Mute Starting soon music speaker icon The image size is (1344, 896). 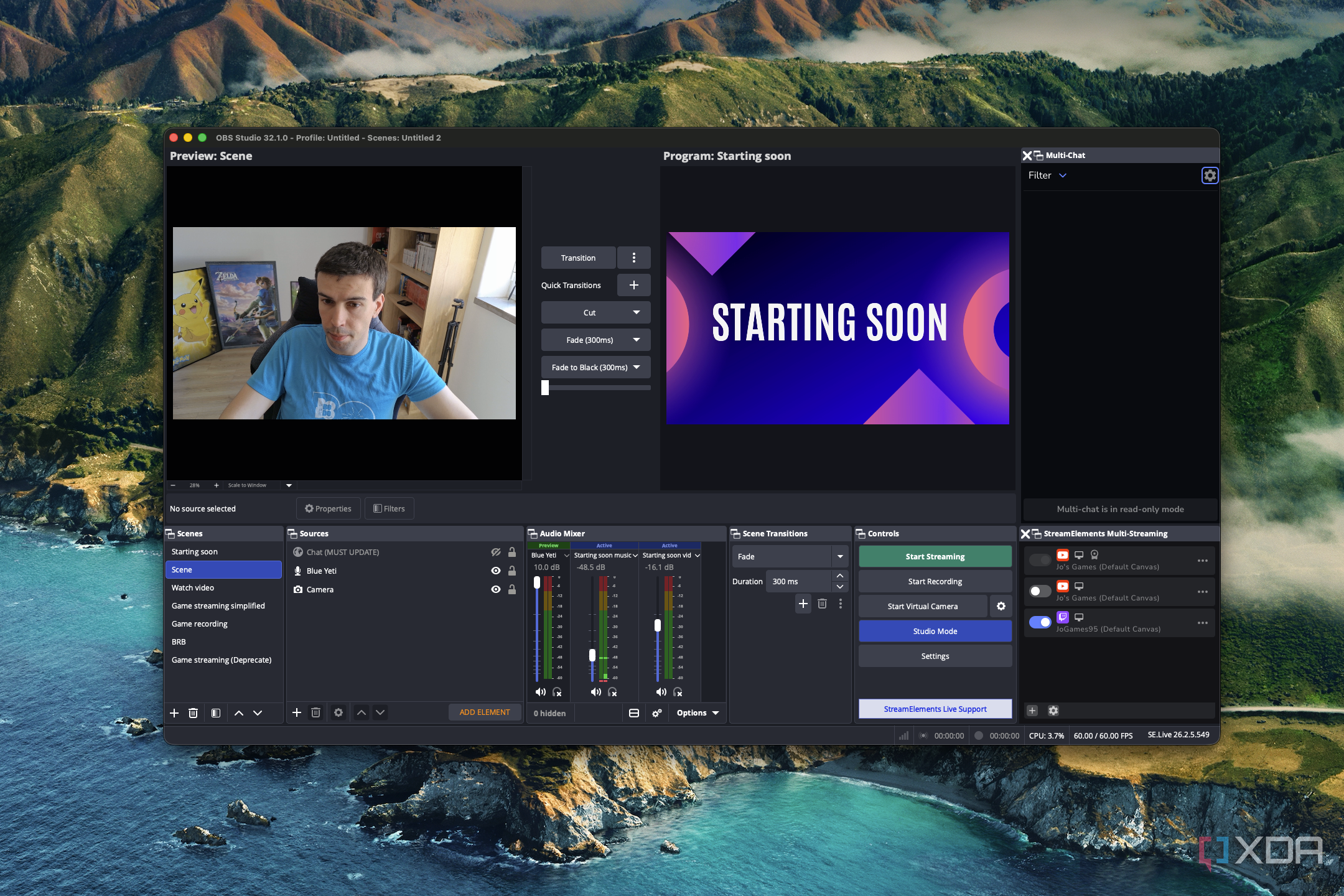tap(596, 692)
